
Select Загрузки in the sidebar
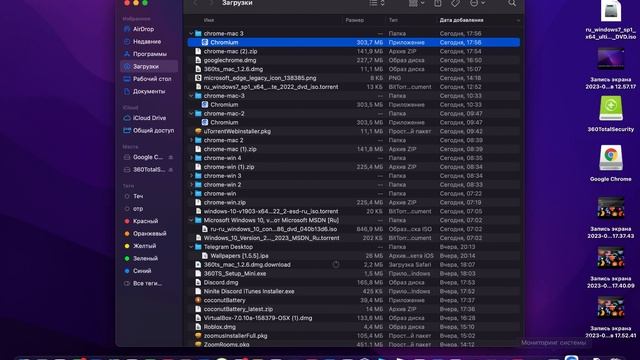[149, 67]
